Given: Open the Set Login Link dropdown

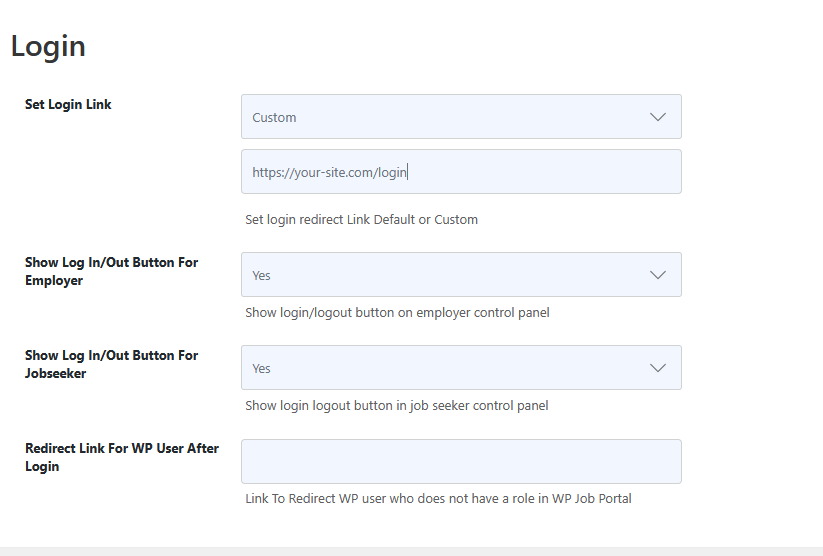Looking at the screenshot, I should point(461,117).
